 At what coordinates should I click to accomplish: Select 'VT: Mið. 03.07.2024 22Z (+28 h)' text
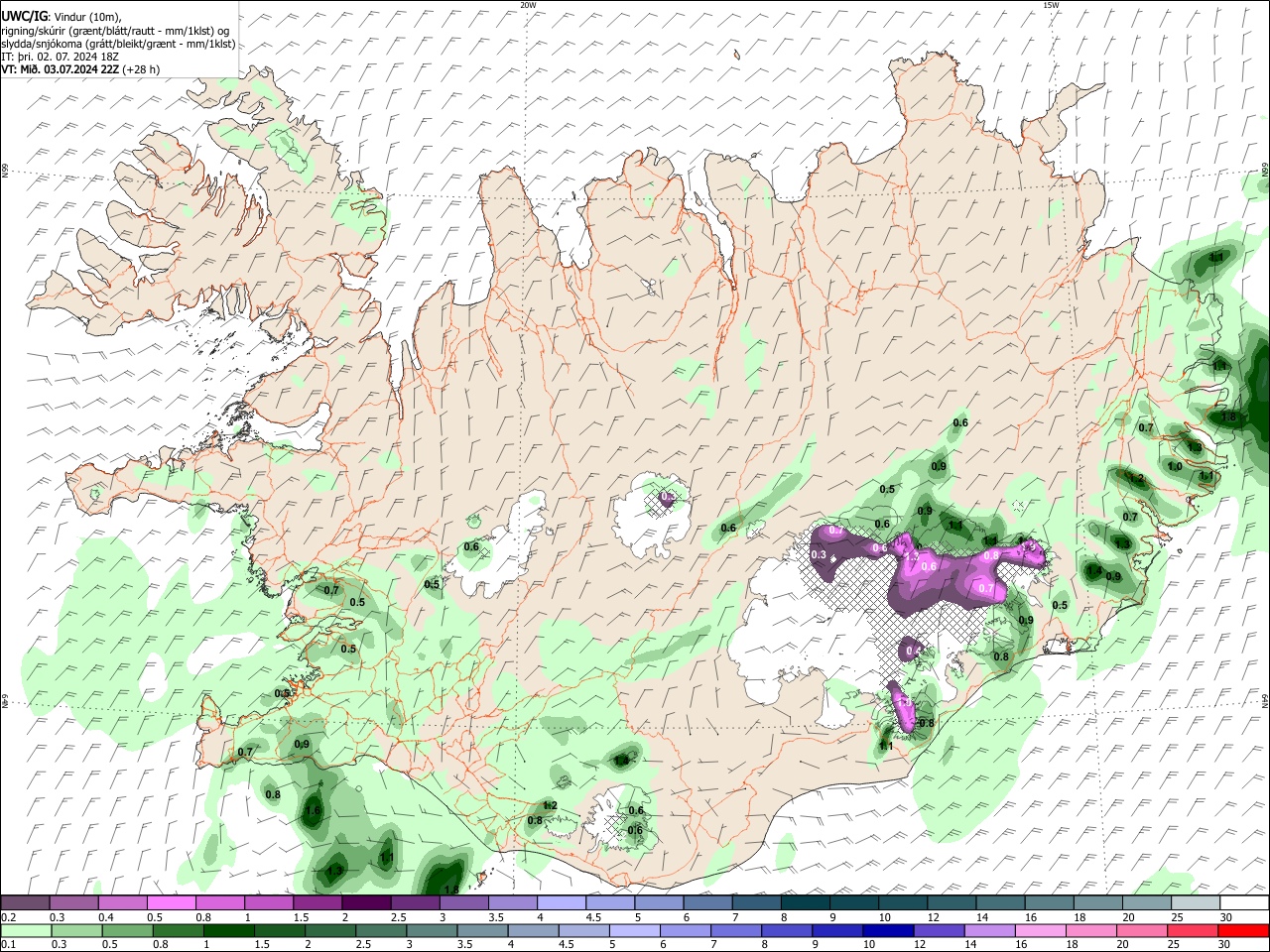[80, 69]
